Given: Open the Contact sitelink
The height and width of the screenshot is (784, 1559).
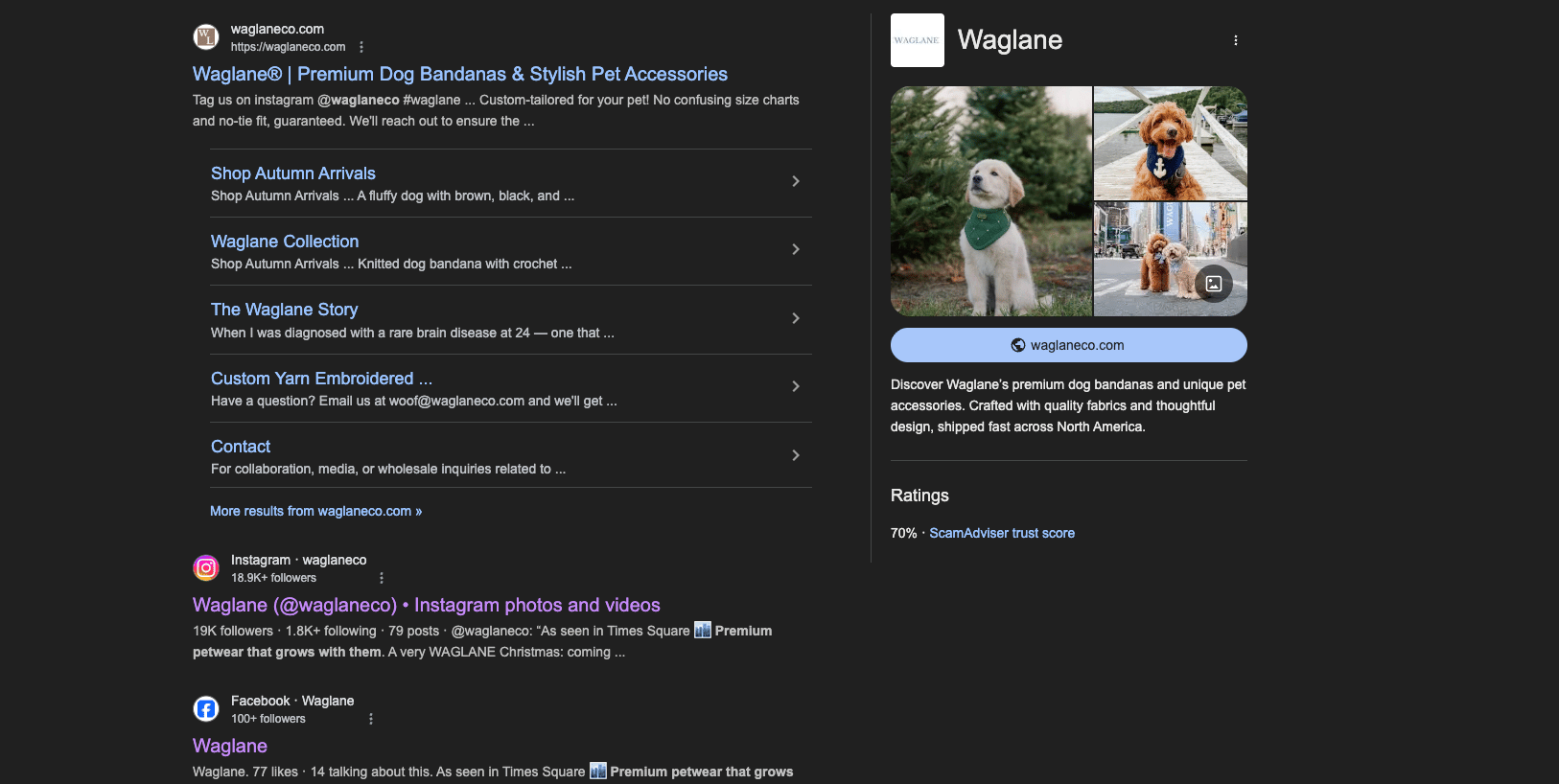Looking at the screenshot, I should pyautogui.click(x=241, y=447).
